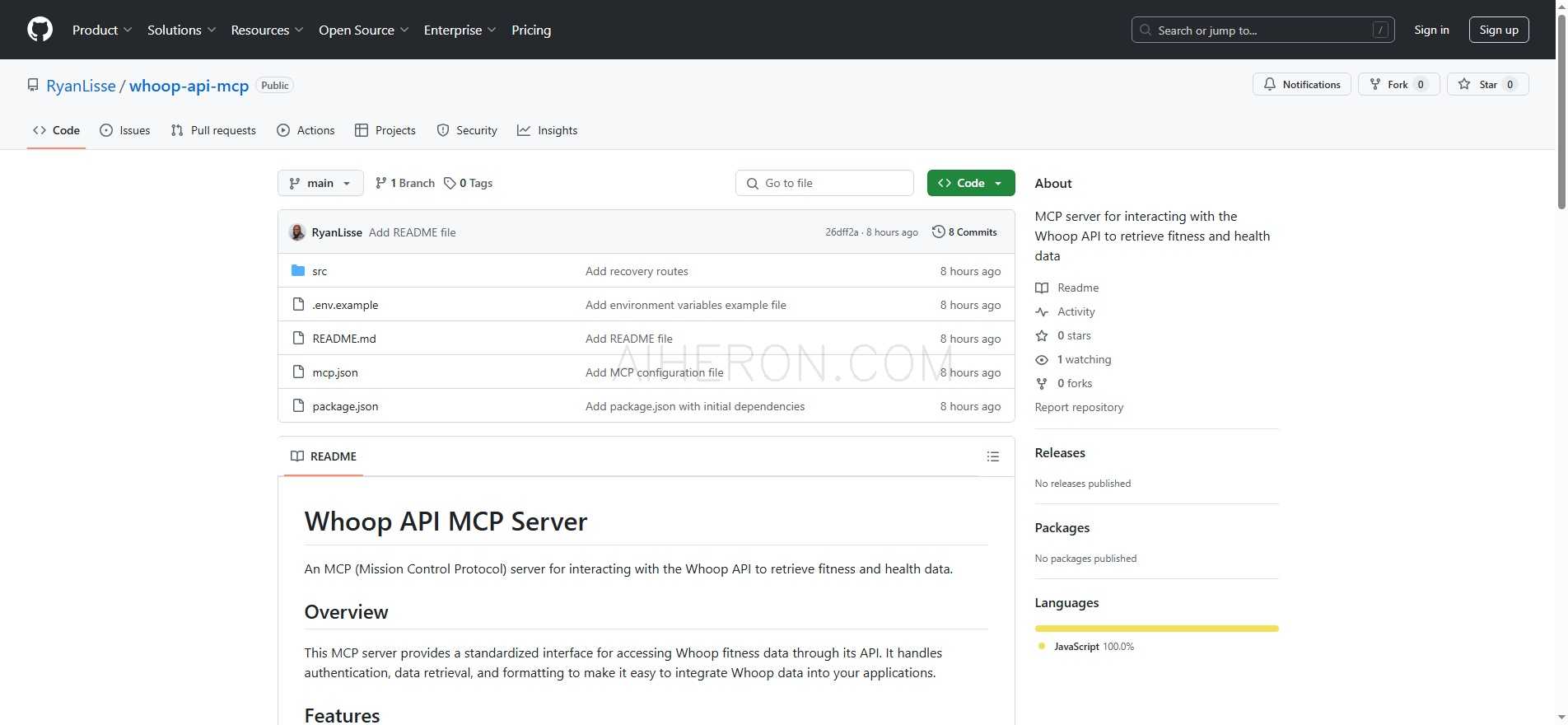The height and width of the screenshot is (725, 1568).
Task: Open the Solutions menu dropdown
Action: [x=182, y=30]
